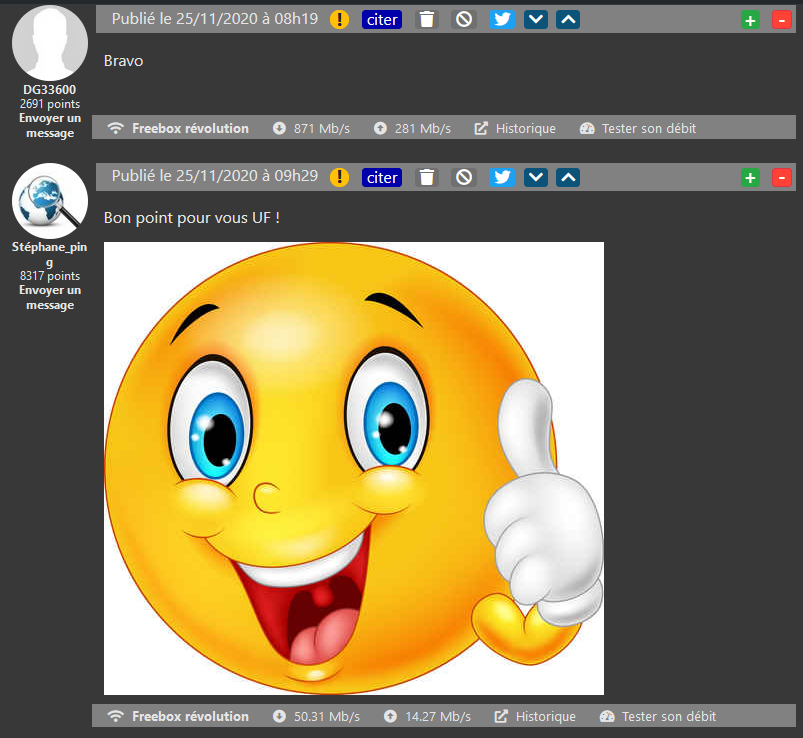Share DG33600's post on Twitter
This screenshot has height=738, width=803.
pos(502,19)
